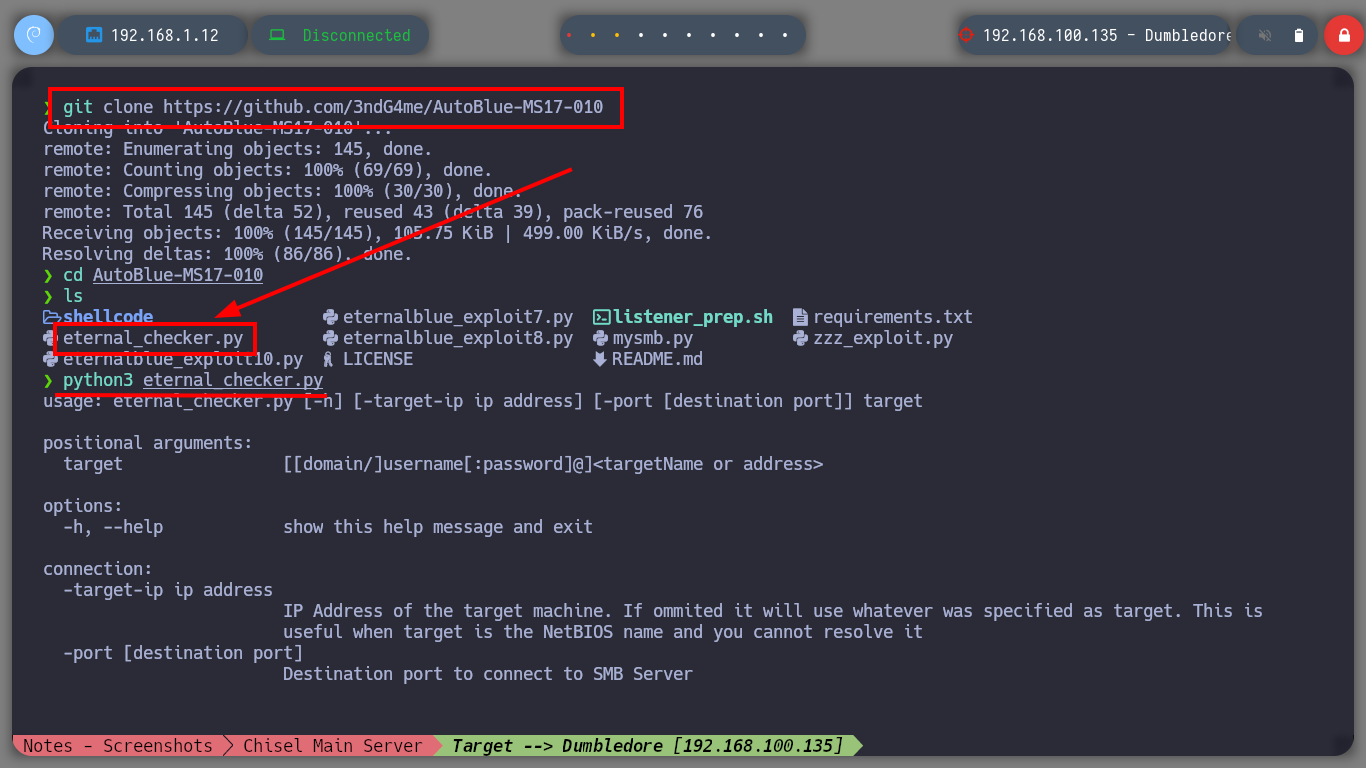Click the 'show this help message and exit' text
Viewport: 1366px width, 768px height.
pyautogui.click(x=438, y=527)
